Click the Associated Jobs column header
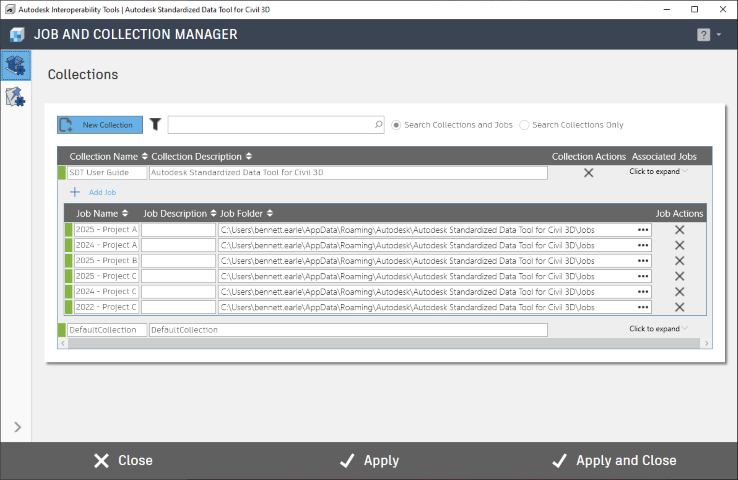This screenshot has width=738, height=480. pyautogui.click(x=664, y=156)
